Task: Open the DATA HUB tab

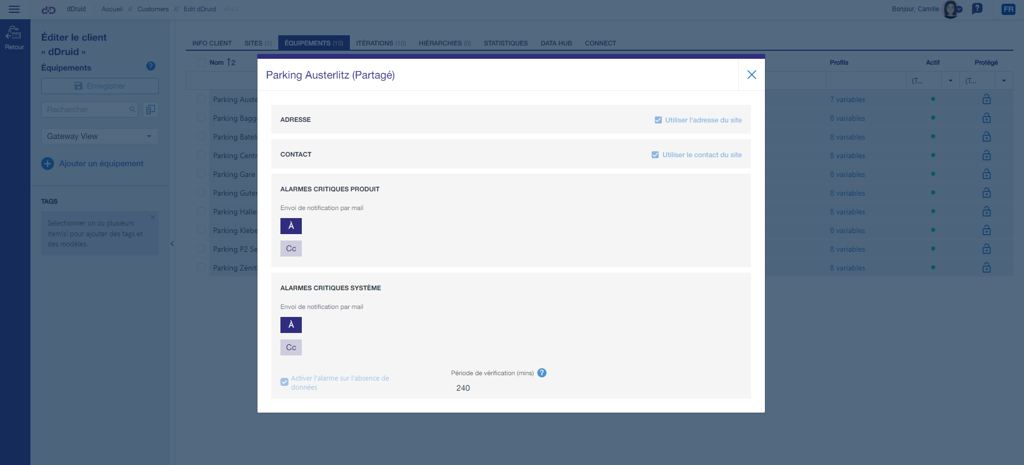Action: (x=556, y=43)
